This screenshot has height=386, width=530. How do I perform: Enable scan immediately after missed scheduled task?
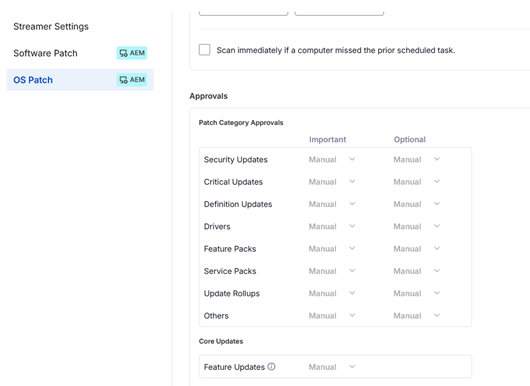pos(204,50)
